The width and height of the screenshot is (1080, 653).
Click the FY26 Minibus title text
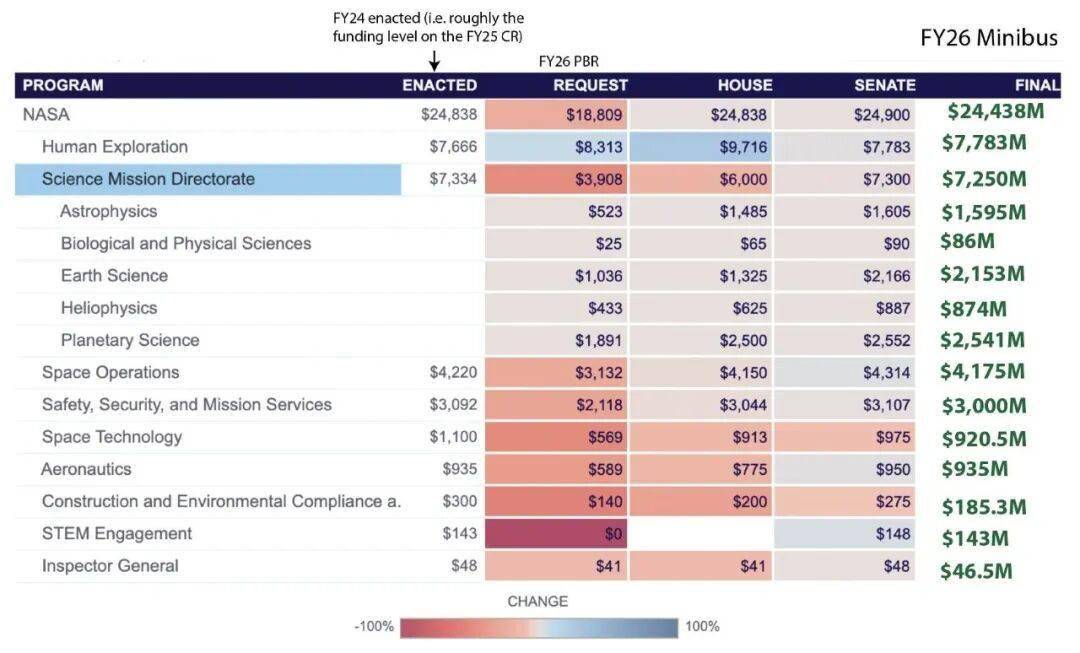(988, 38)
